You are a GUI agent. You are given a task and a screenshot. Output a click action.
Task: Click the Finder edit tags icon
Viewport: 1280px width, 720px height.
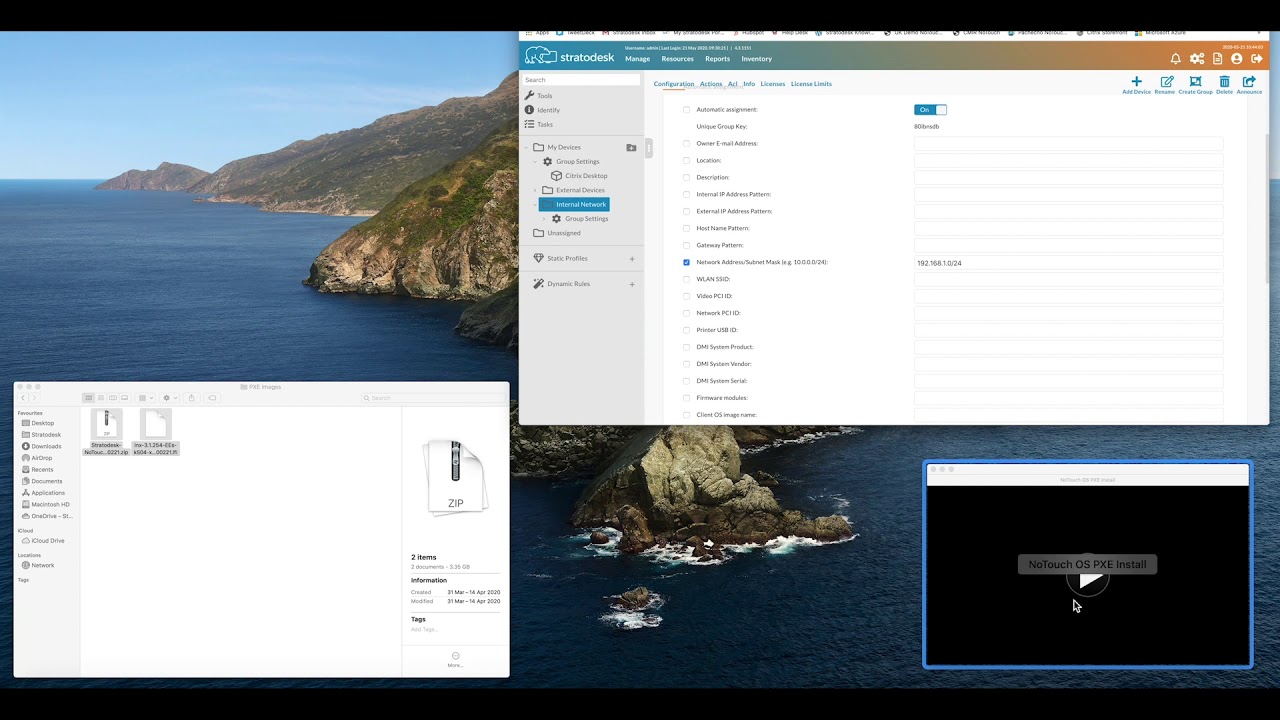pyautogui.click(x=212, y=398)
